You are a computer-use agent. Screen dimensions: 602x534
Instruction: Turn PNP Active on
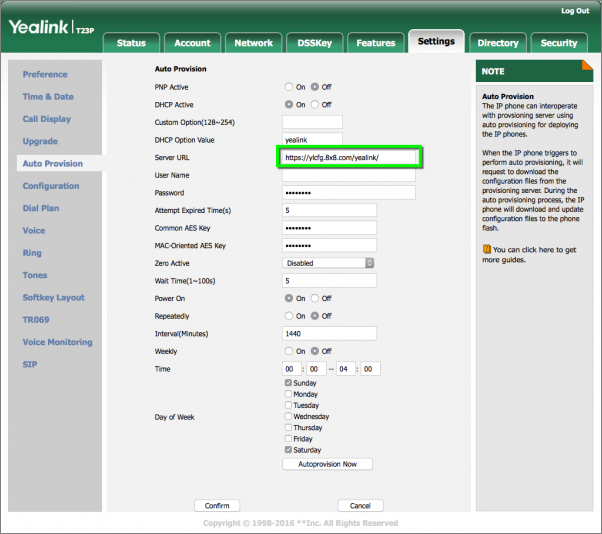[289, 87]
